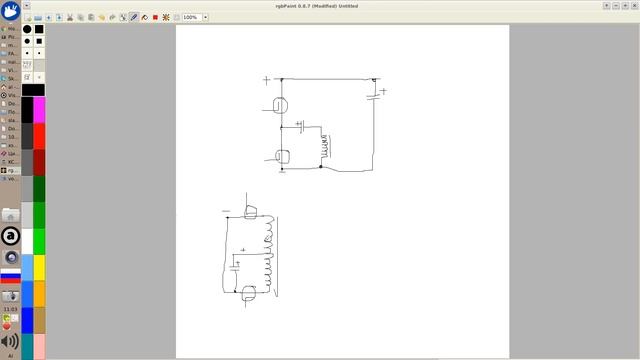This screenshot has width=640, height=360.
Task: Pick the orange palette swatch
Action: 39,294
